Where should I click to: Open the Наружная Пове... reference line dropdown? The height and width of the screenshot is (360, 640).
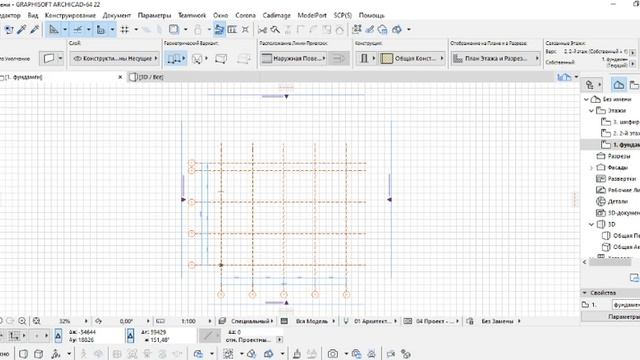coord(293,58)
